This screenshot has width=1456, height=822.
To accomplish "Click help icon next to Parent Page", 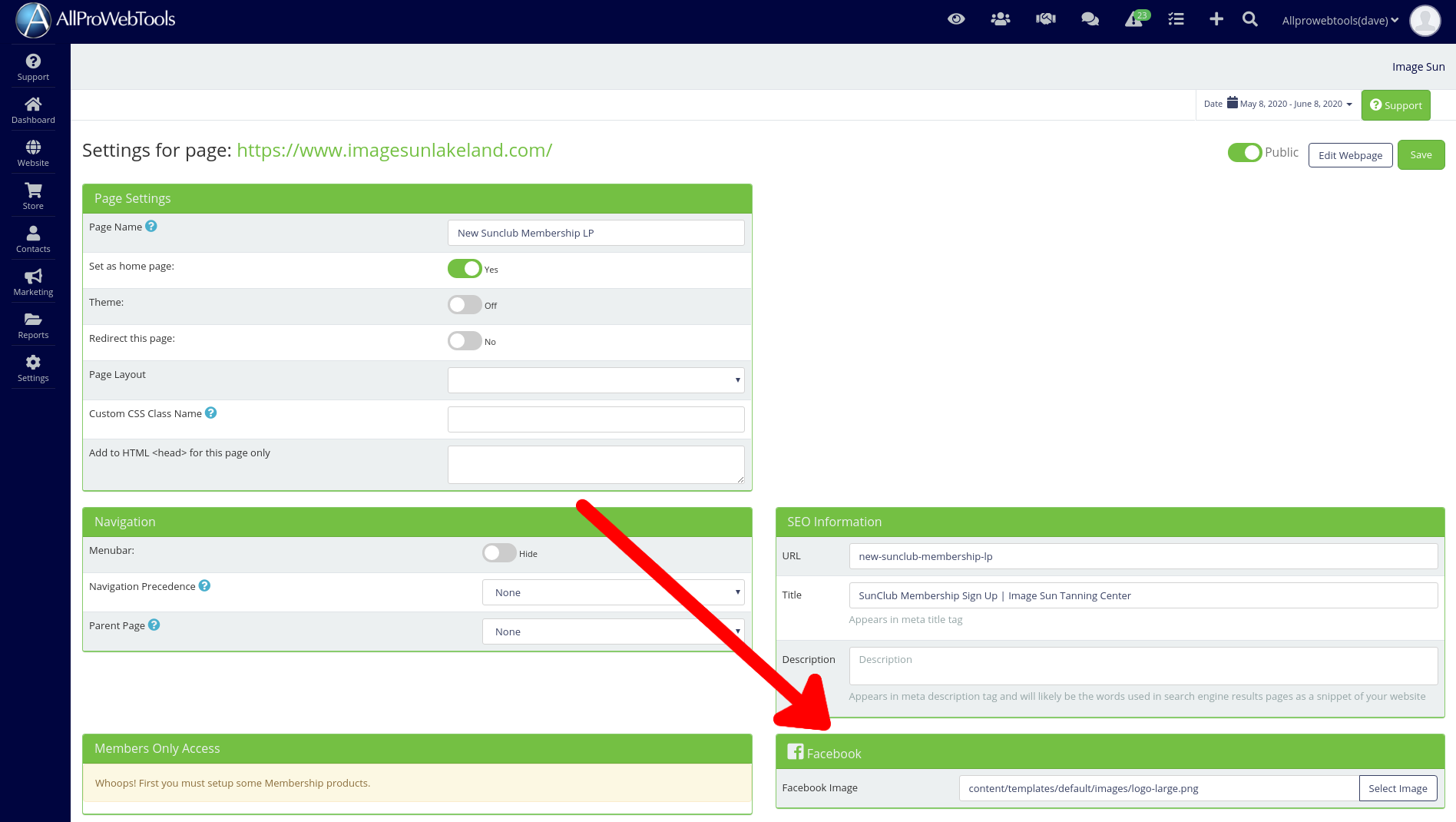I will [154, 625].
